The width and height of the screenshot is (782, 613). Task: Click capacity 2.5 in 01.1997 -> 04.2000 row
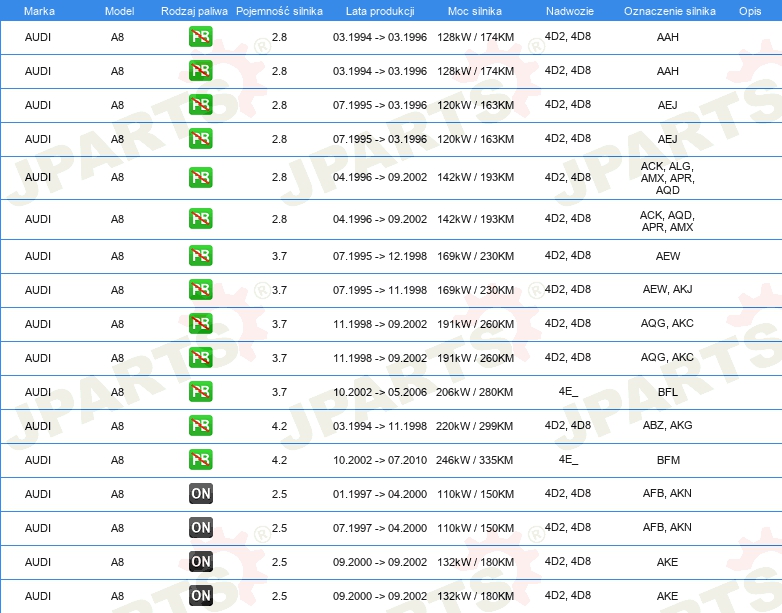[x=279, y=494]
